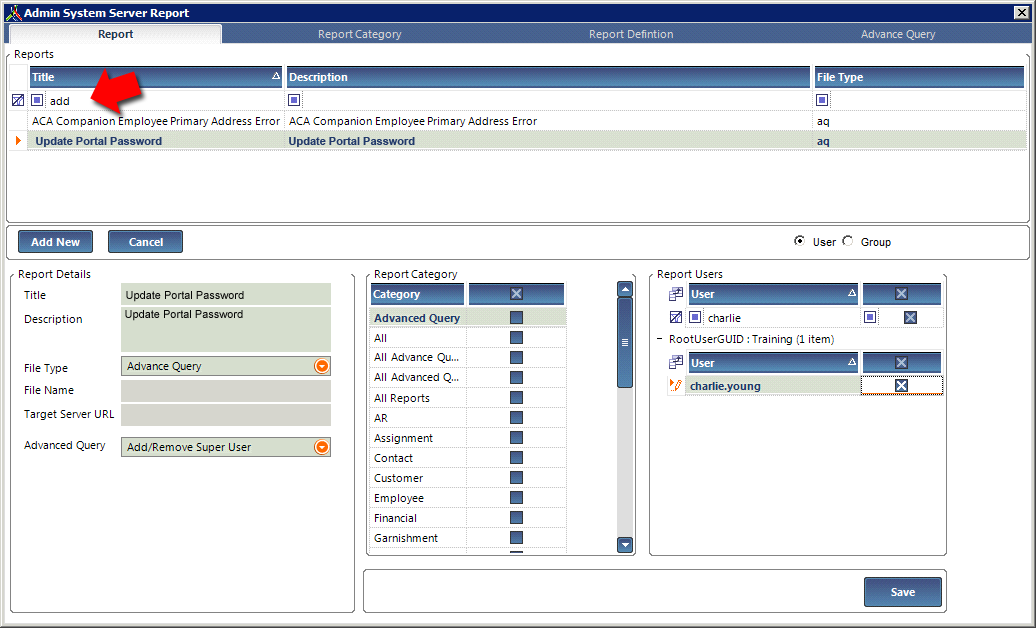Click the category list scrollbar thumb
This screenshot has height=628, width=1036.
click(624, 342)
